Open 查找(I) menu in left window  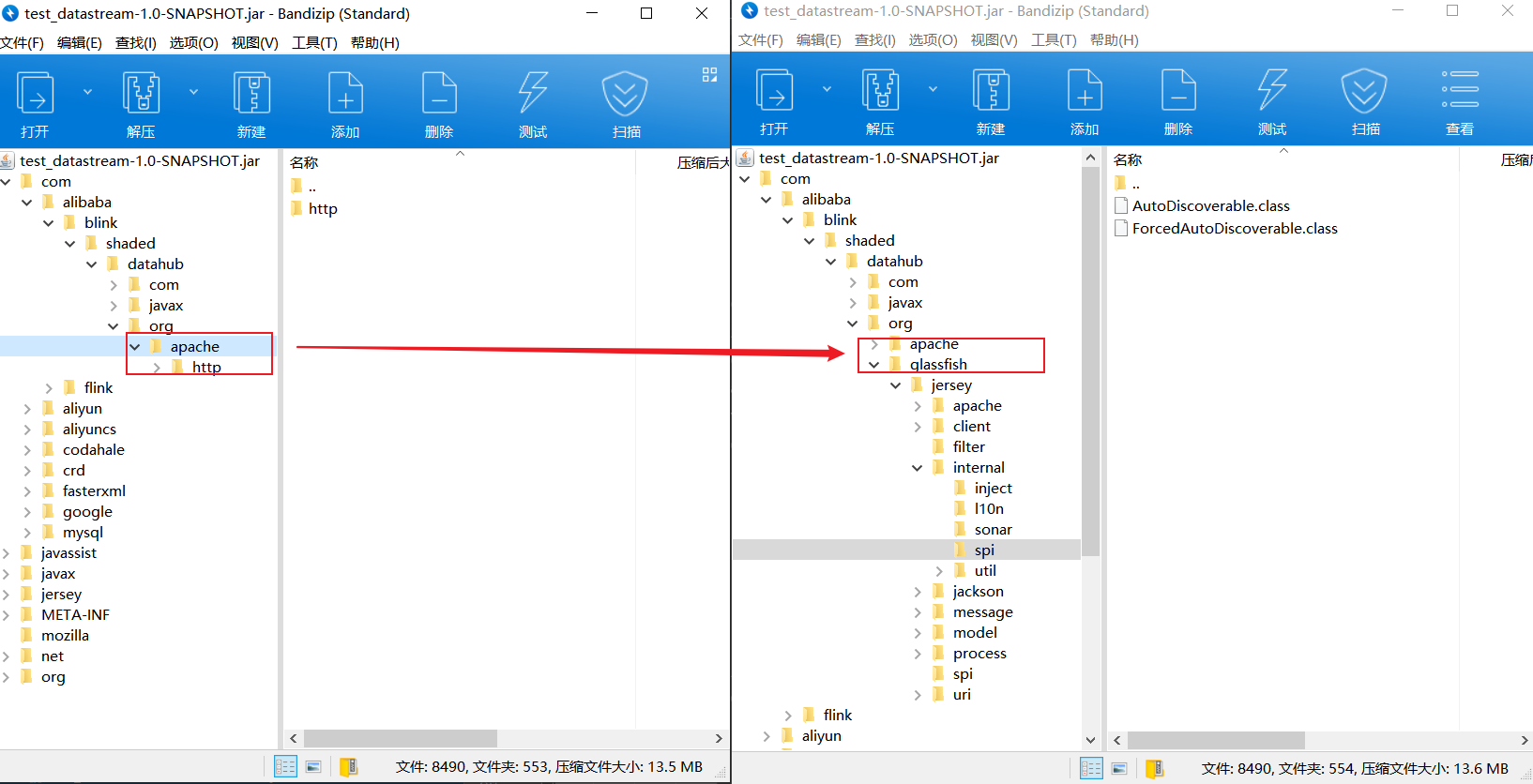[136, 43]
